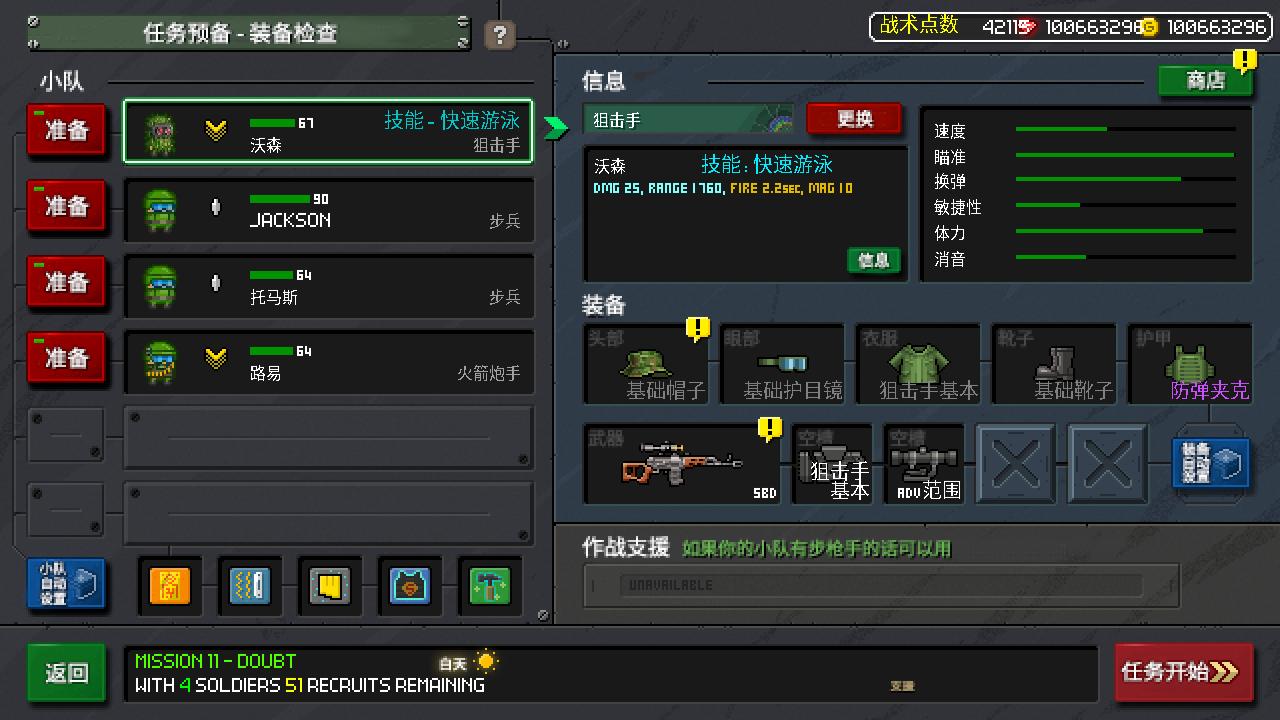Image resolution: width=1280 pixels, height=720 pixels.
Task: Select the blue vest item icon
Action: 409,586
